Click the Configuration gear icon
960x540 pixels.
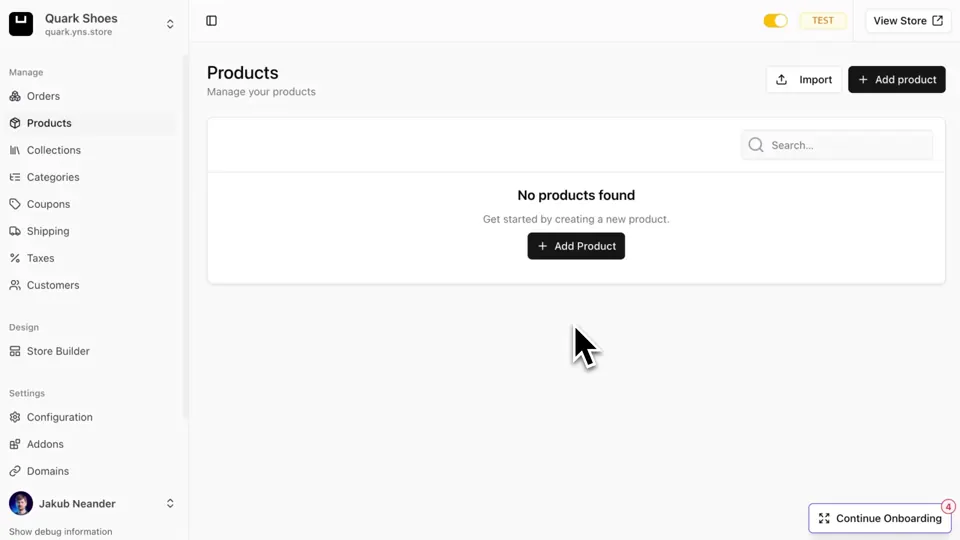tap(15, 417)
